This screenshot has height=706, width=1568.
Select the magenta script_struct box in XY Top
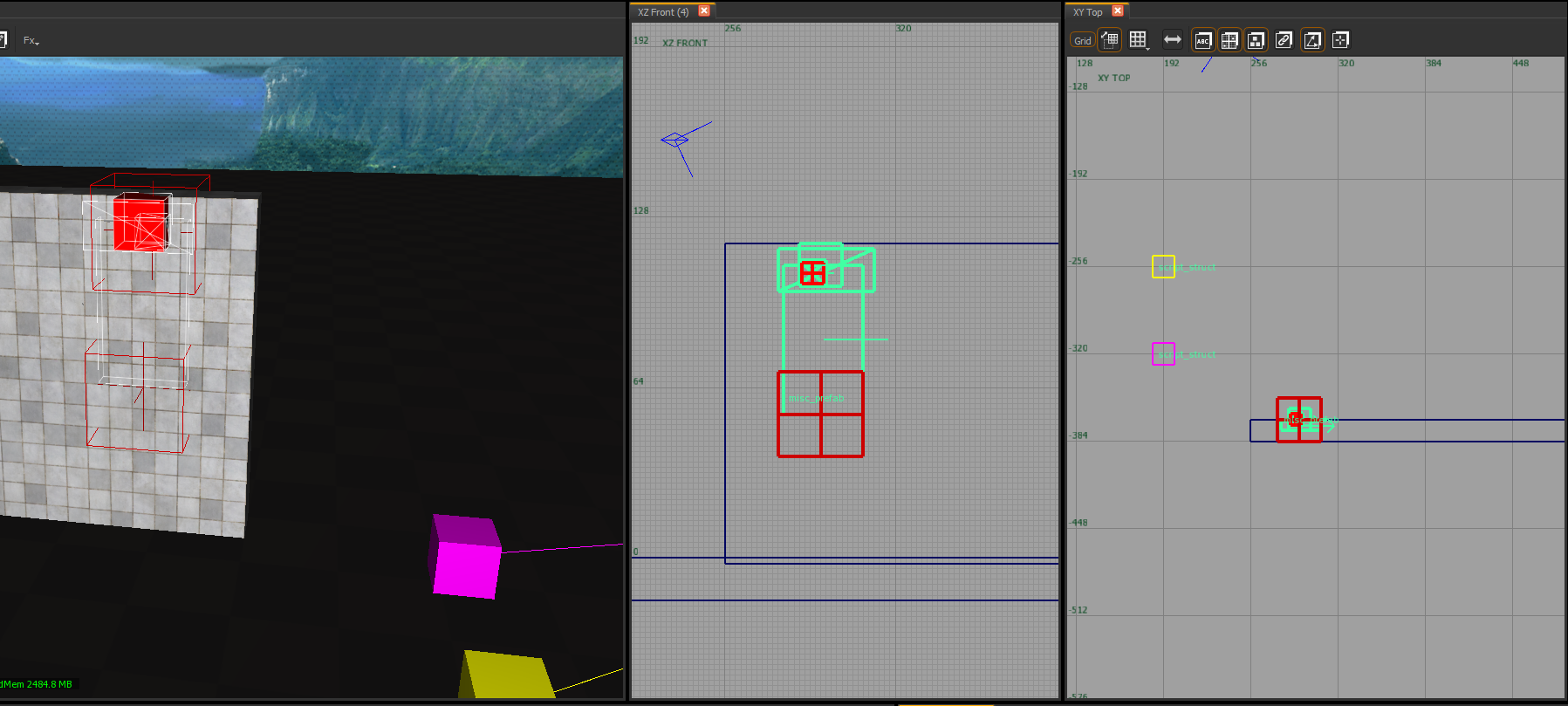[1163, 353]
